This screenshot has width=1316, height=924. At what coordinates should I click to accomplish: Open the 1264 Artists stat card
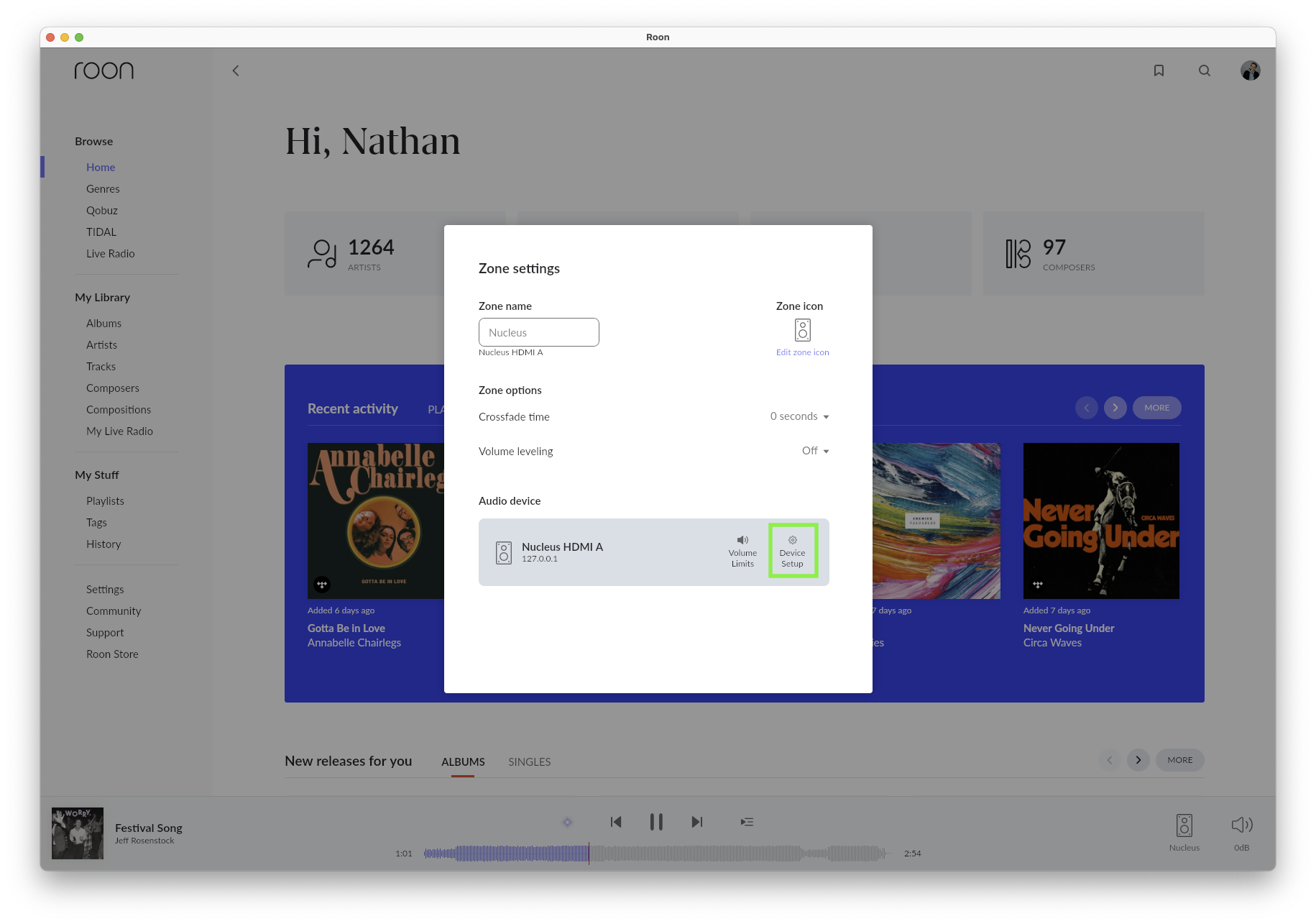[x=364, y=253]
